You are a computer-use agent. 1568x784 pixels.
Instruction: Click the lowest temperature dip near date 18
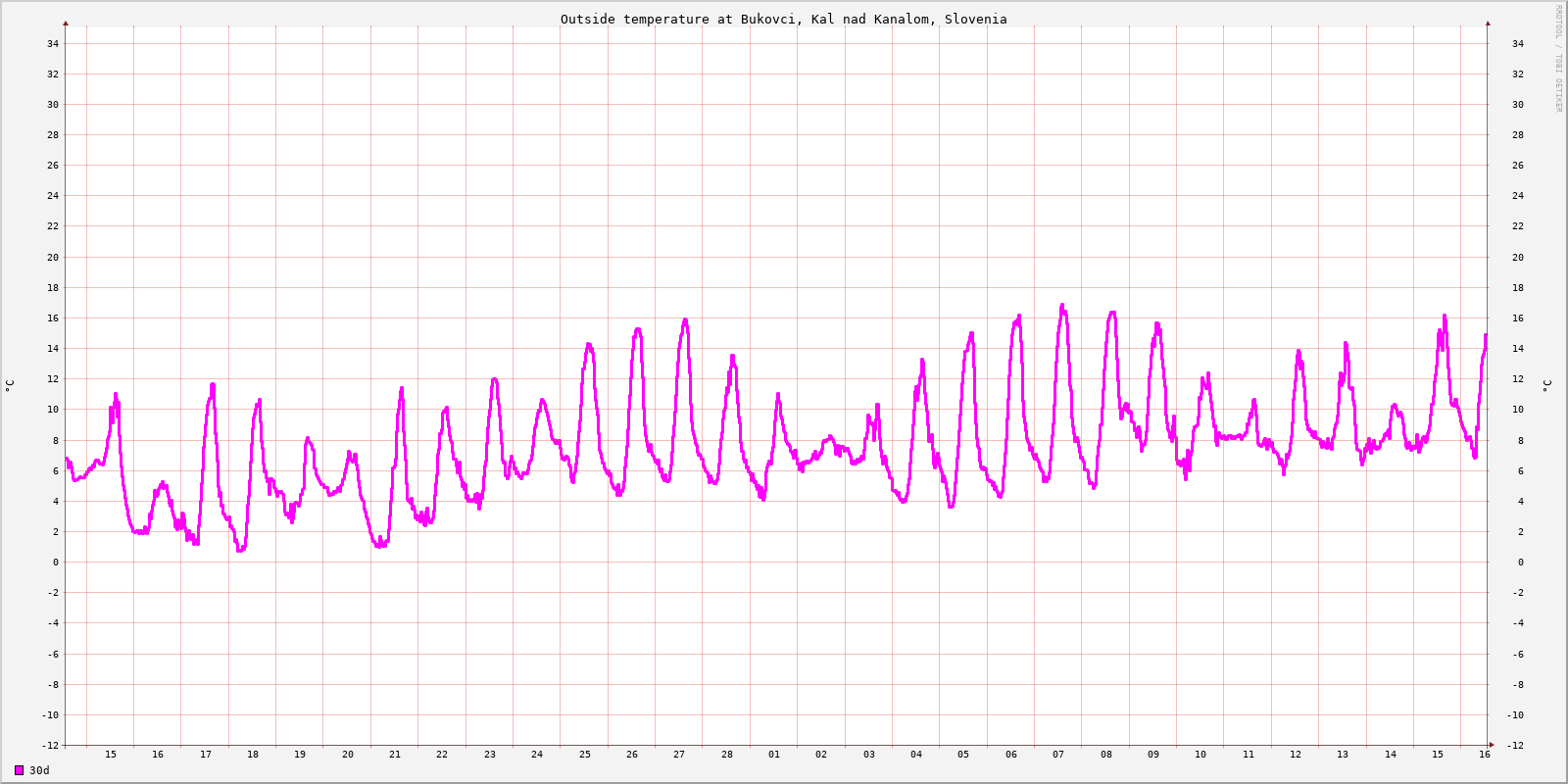click(239, 550)
